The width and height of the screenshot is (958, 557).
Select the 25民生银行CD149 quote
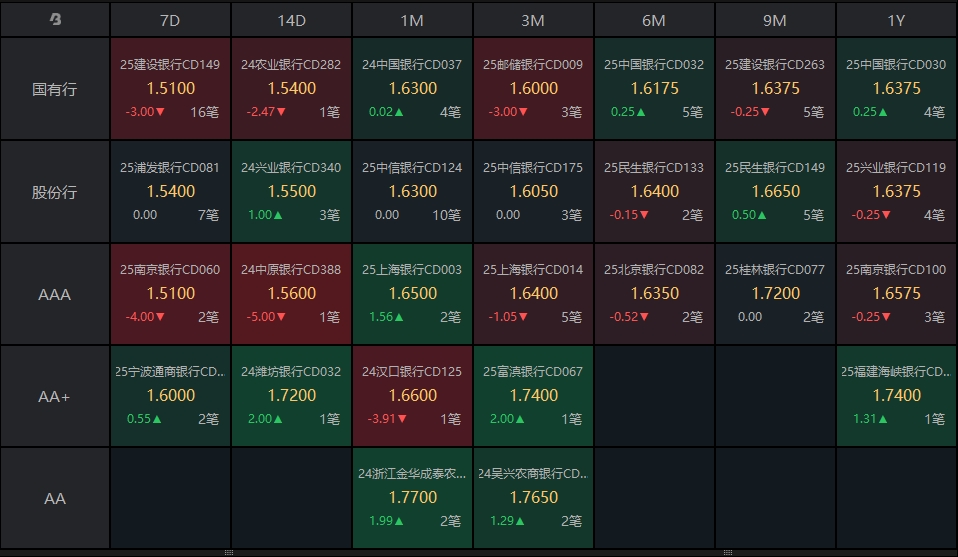click(775, 192)
